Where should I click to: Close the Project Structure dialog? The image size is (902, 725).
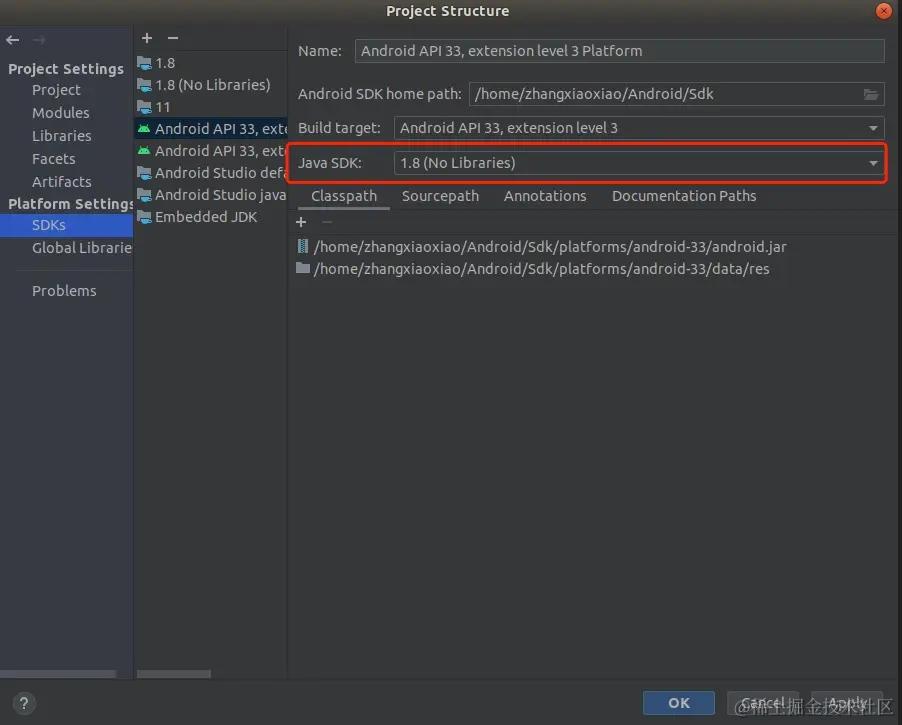[x=884, y=11]
